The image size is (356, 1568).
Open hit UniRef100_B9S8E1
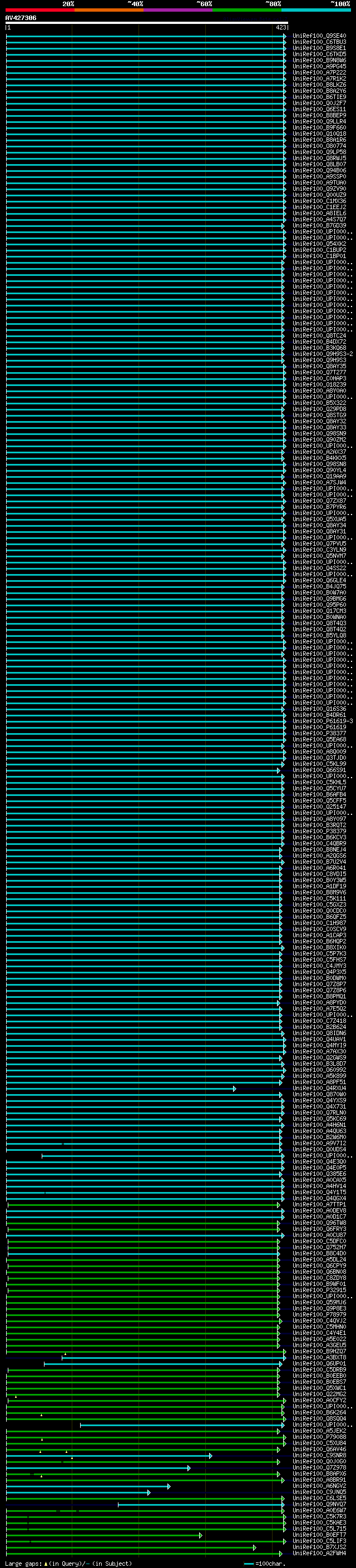coord(319,48)
